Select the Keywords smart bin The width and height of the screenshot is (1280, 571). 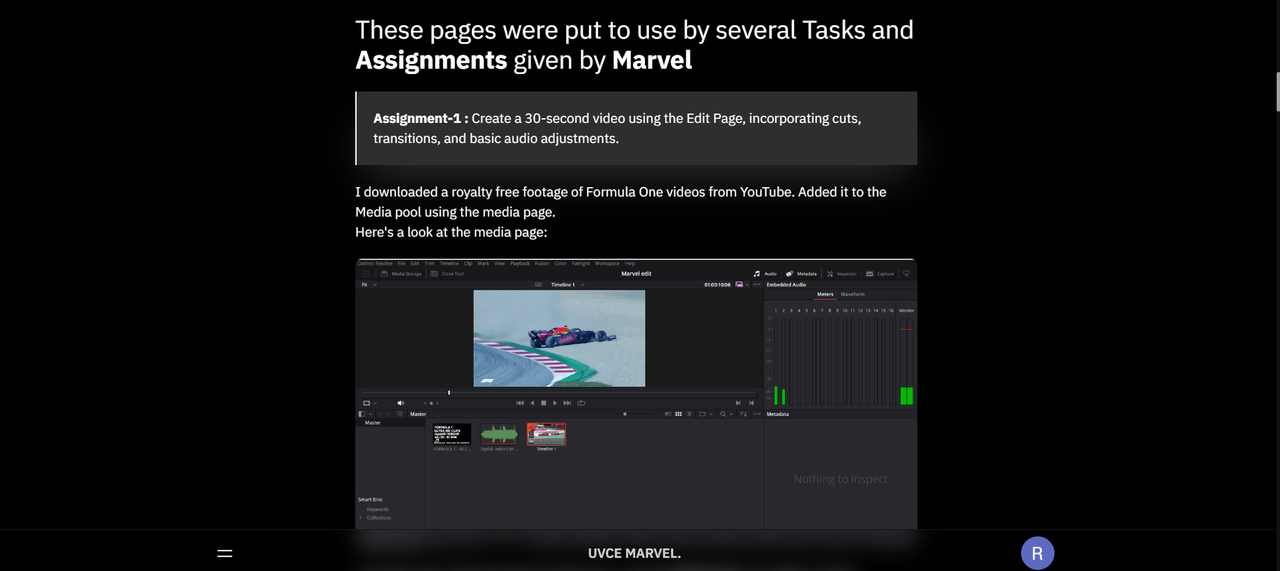(x=377, y=509)
